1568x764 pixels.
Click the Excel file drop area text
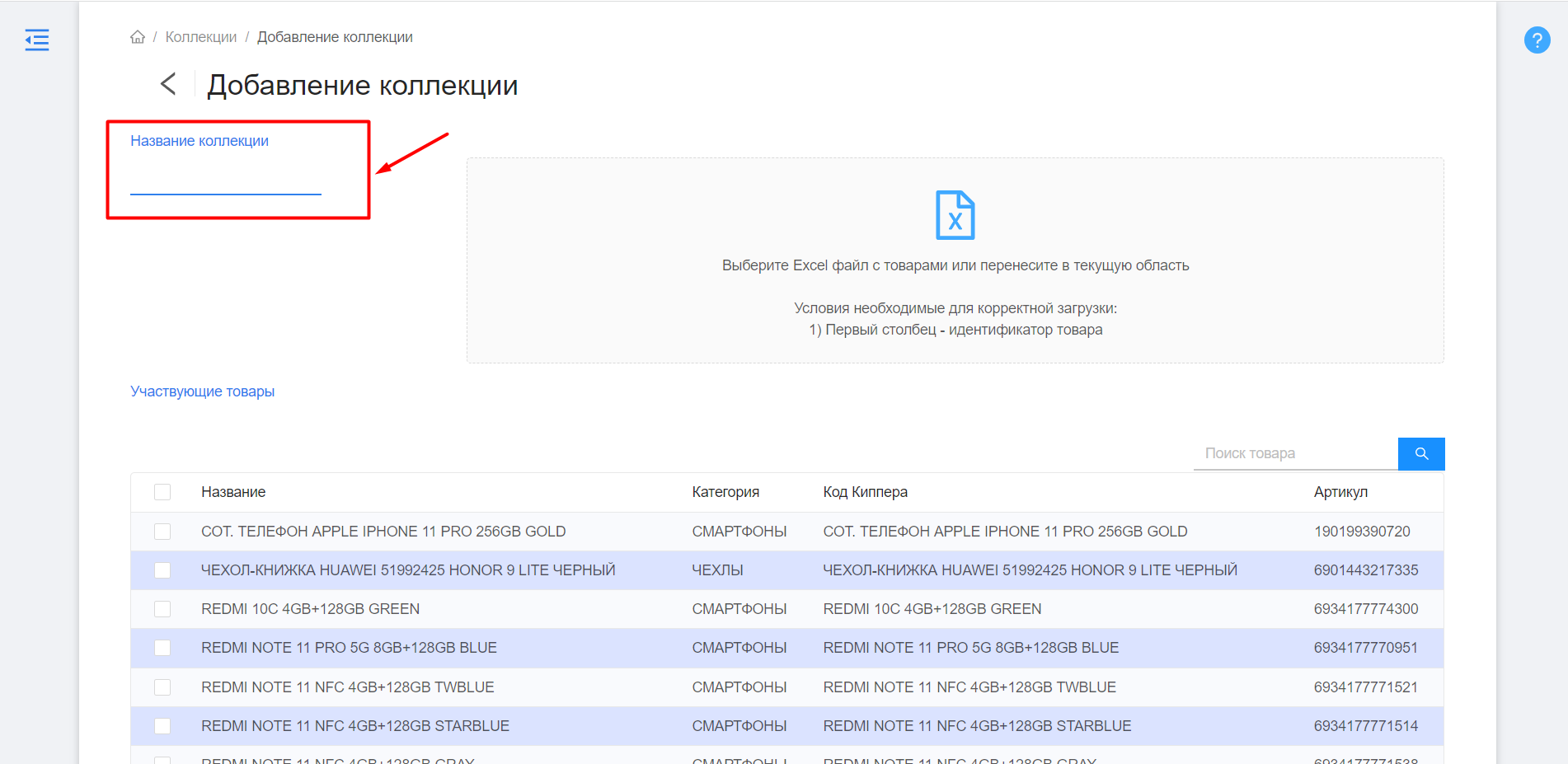point(955,265)
